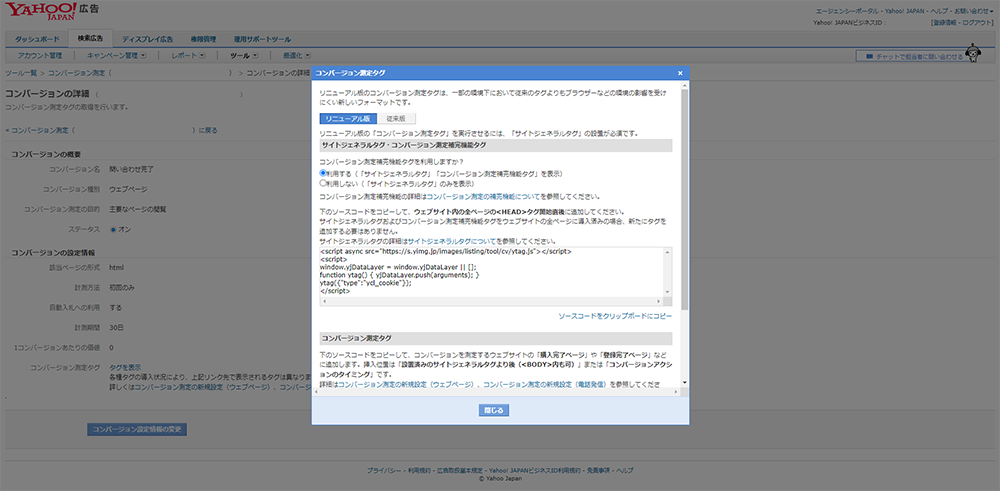Expand キャンペーン管理 dropdown arrow
The image size is (1000, 491).
[x=143, y=55]
